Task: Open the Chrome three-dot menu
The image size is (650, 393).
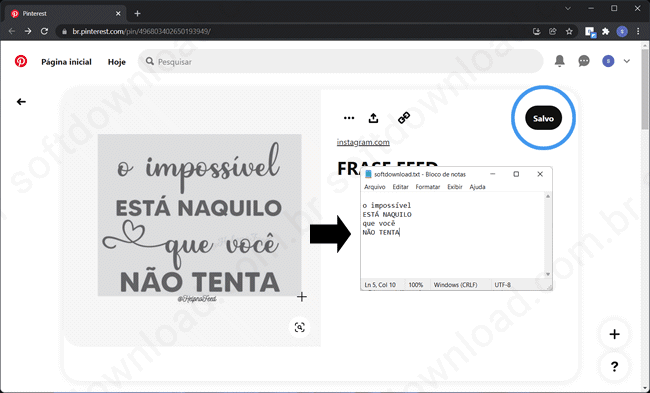Action: pyautogui.click(x=638, y=31)
